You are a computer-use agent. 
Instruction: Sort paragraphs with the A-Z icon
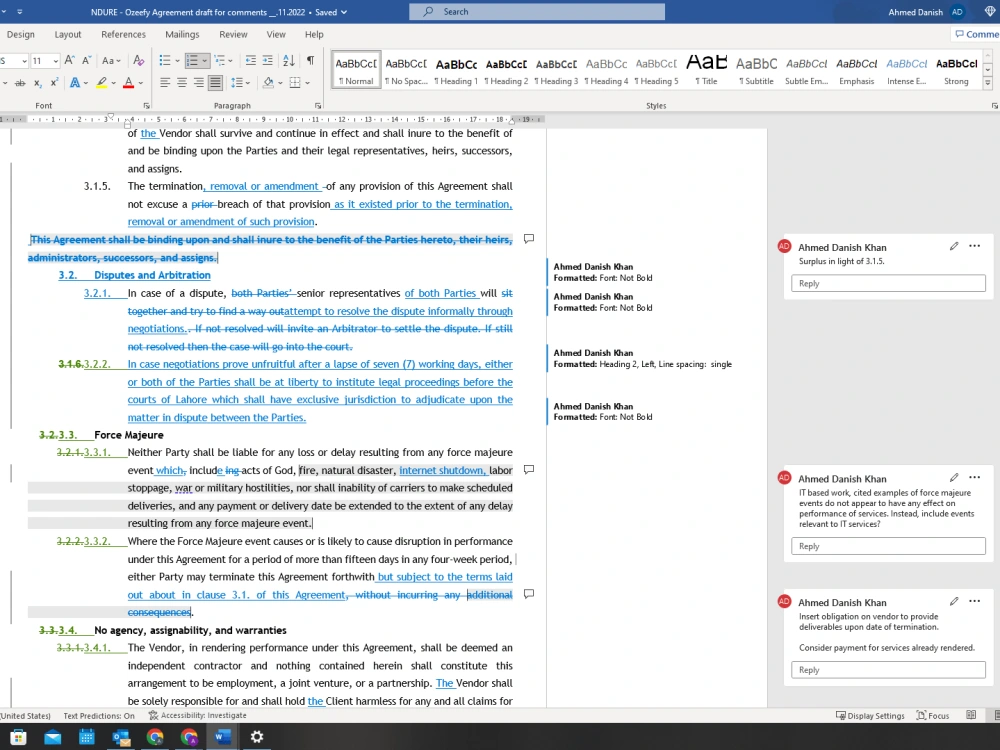[x=289, y=60]
